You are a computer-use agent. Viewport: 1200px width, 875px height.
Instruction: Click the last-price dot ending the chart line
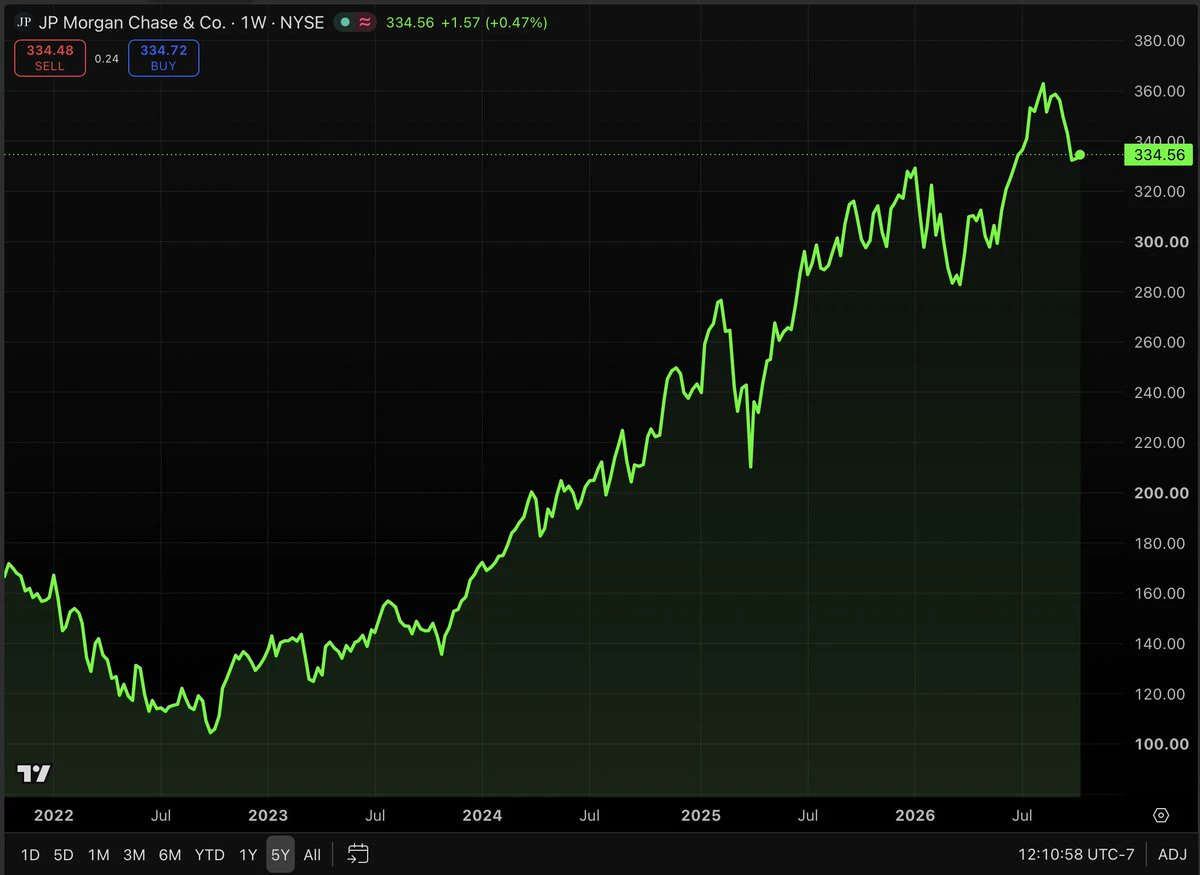click(1079, 155)
